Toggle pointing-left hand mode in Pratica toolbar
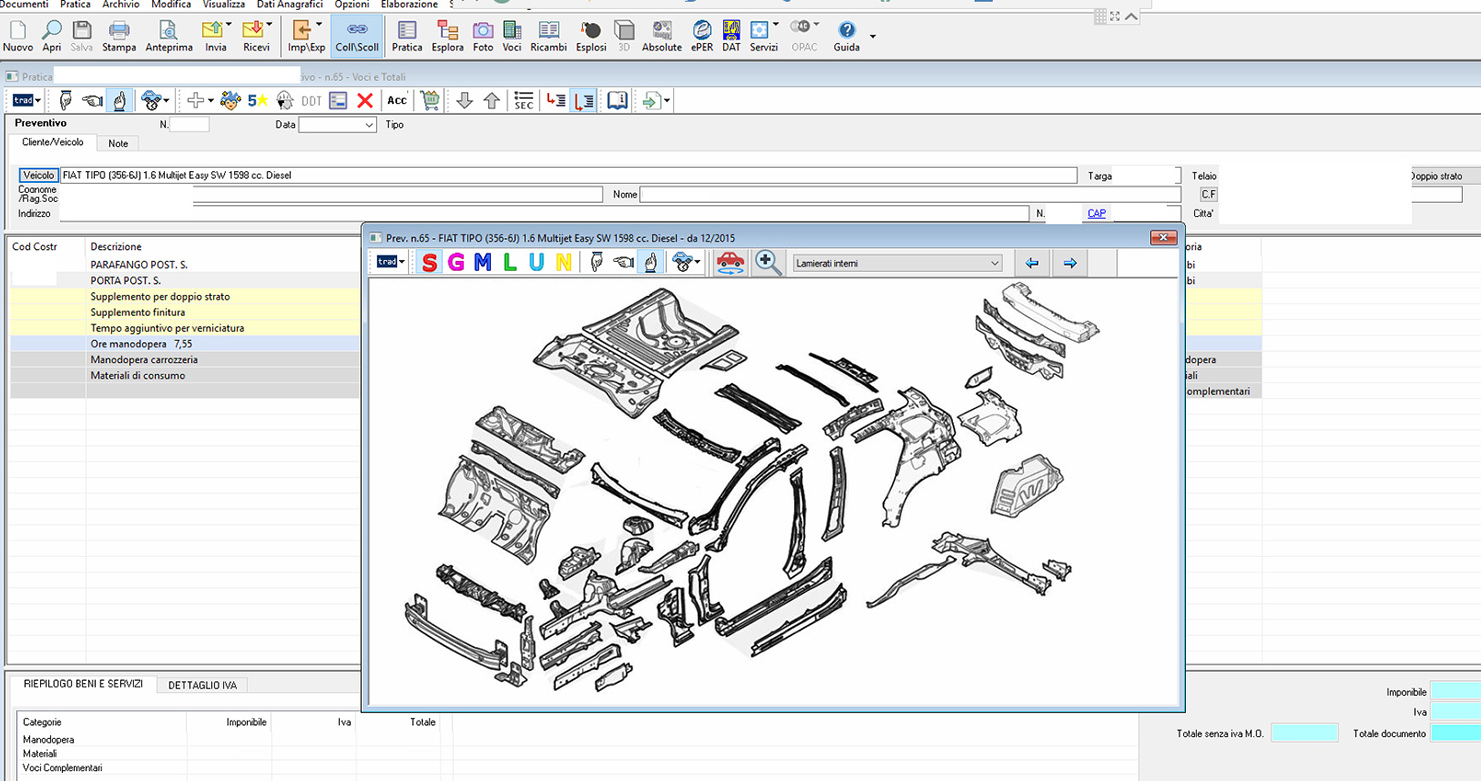The height and width of the screenshot is (781, 1481). [92, 100]
